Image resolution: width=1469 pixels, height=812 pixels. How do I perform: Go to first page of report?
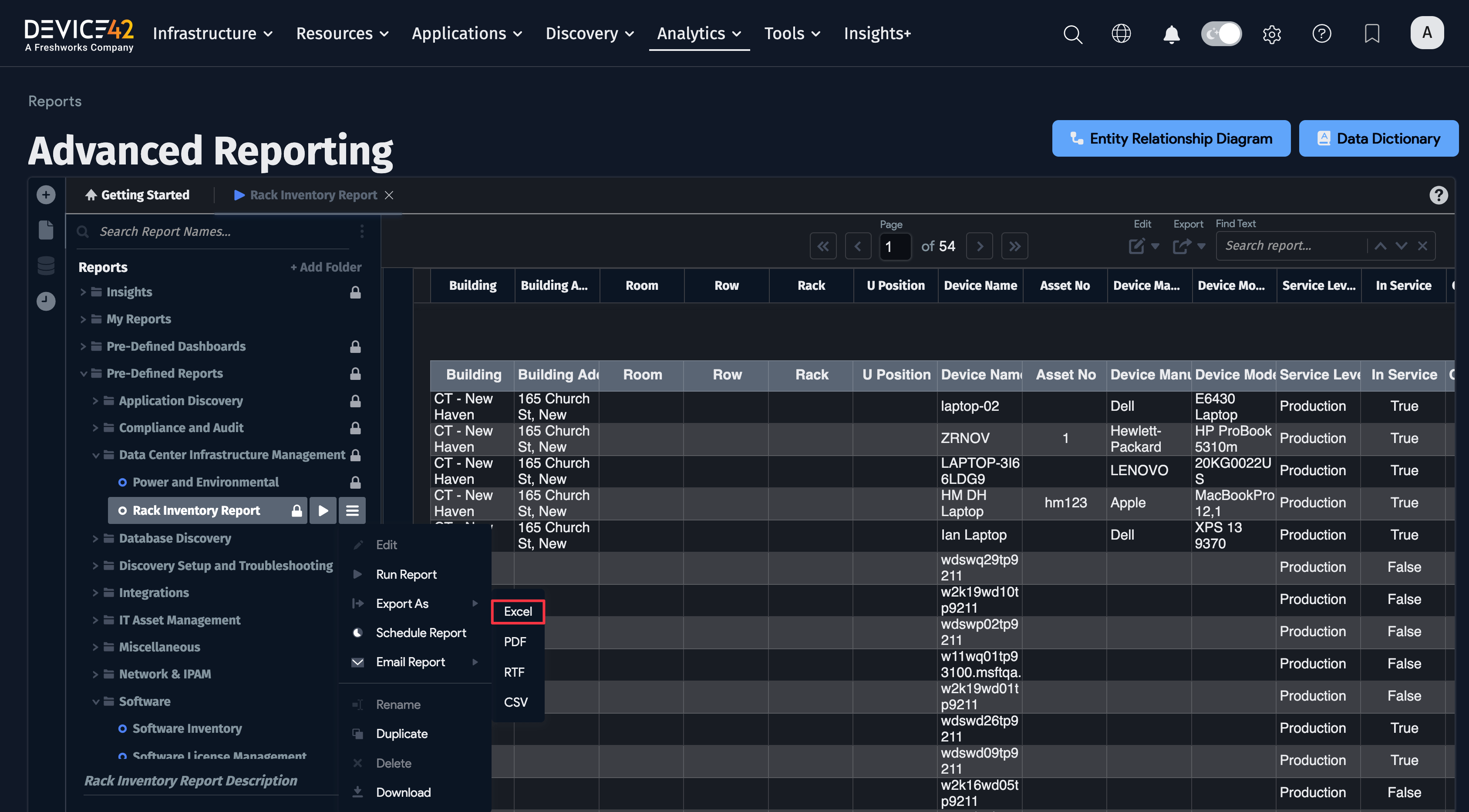pyautogui.click(x=823, y=246)
